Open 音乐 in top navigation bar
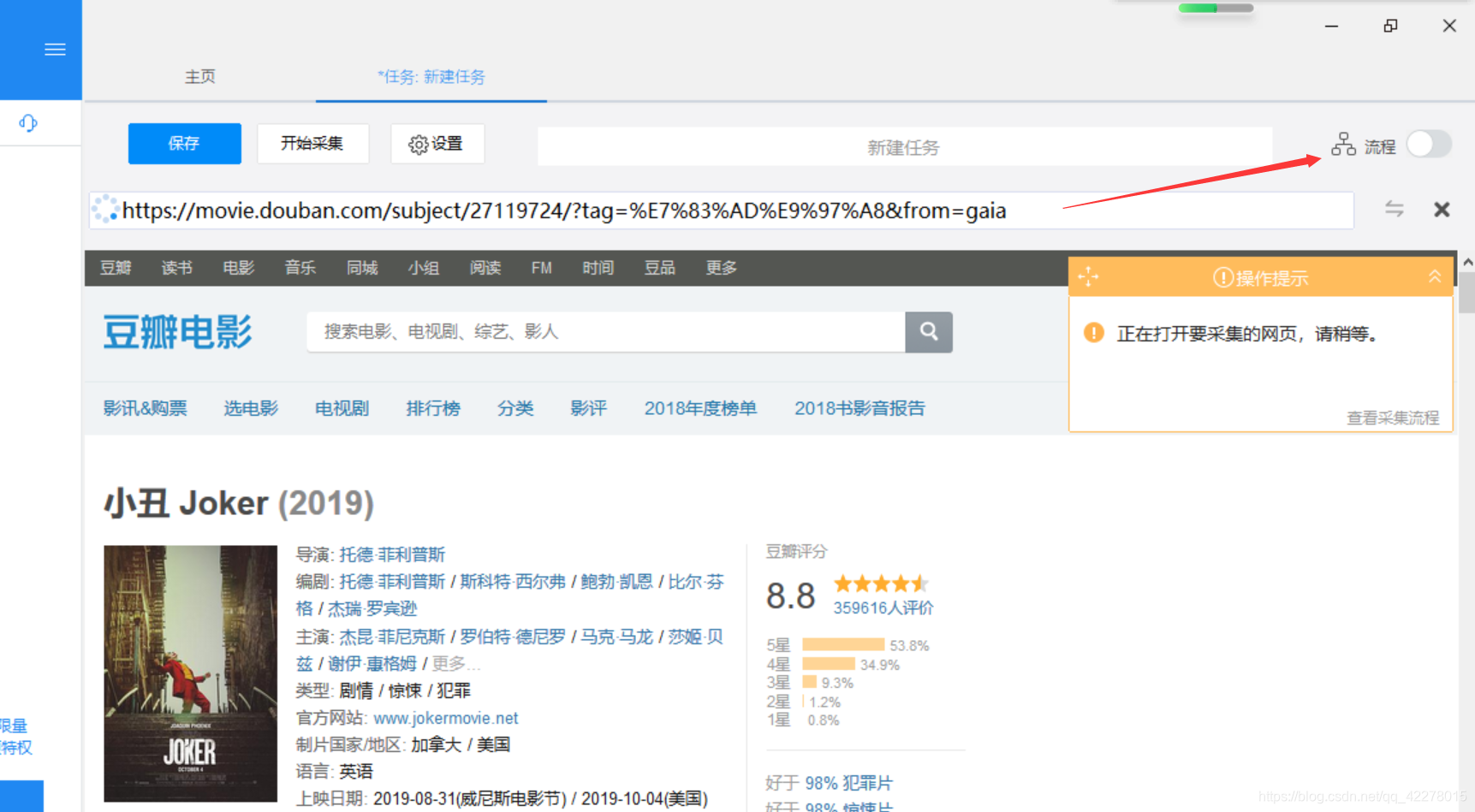 [x=300, y=268]
